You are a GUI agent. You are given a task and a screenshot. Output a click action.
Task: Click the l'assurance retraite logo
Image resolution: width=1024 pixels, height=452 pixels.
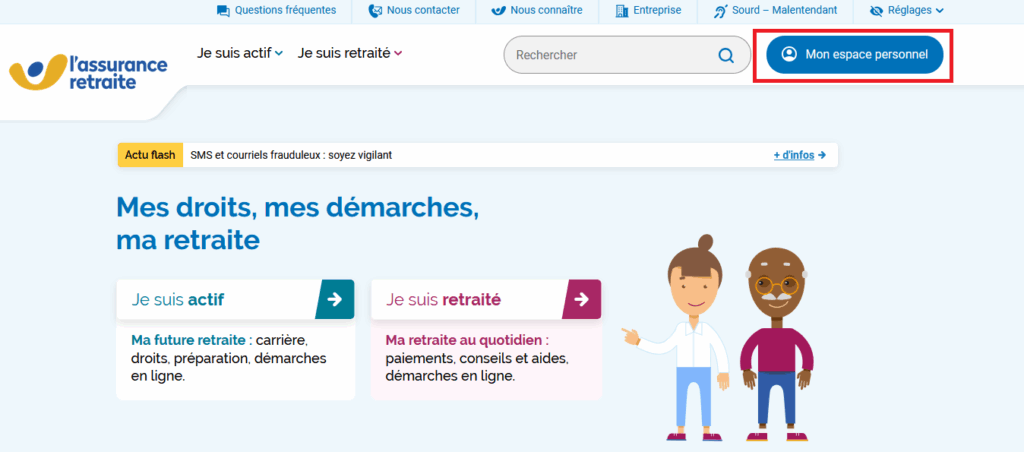pos(88,72)
